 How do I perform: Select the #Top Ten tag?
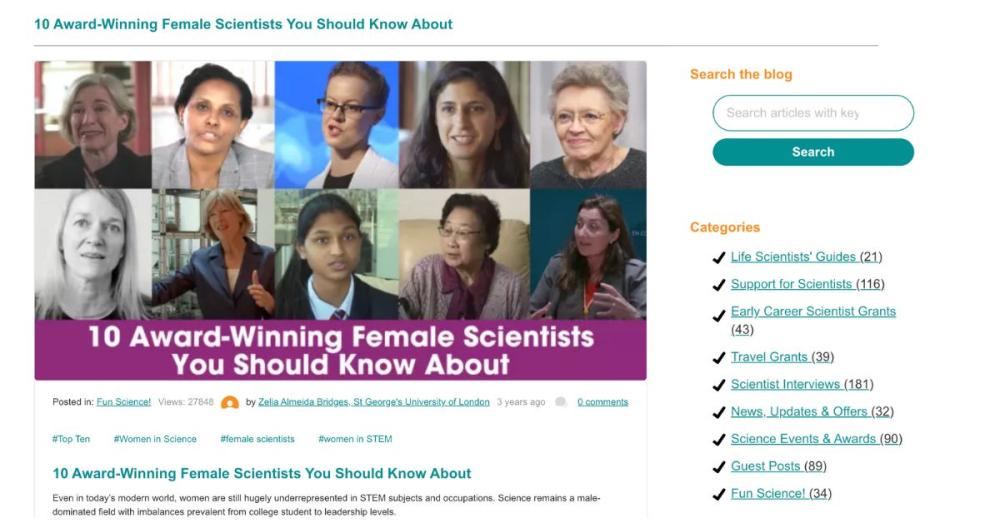[71, 439]
